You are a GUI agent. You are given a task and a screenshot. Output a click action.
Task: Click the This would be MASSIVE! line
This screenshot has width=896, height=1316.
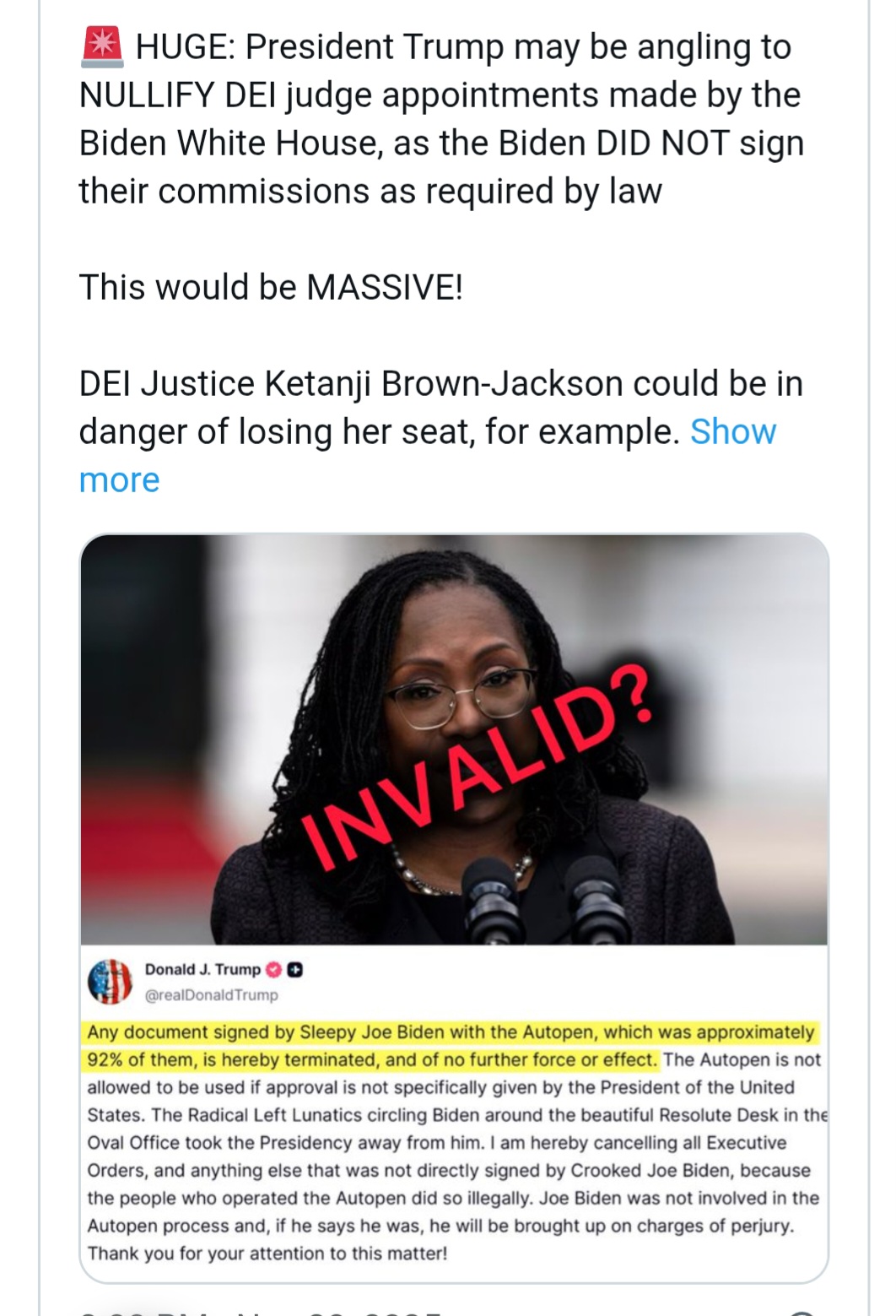[x=271, y=288]
